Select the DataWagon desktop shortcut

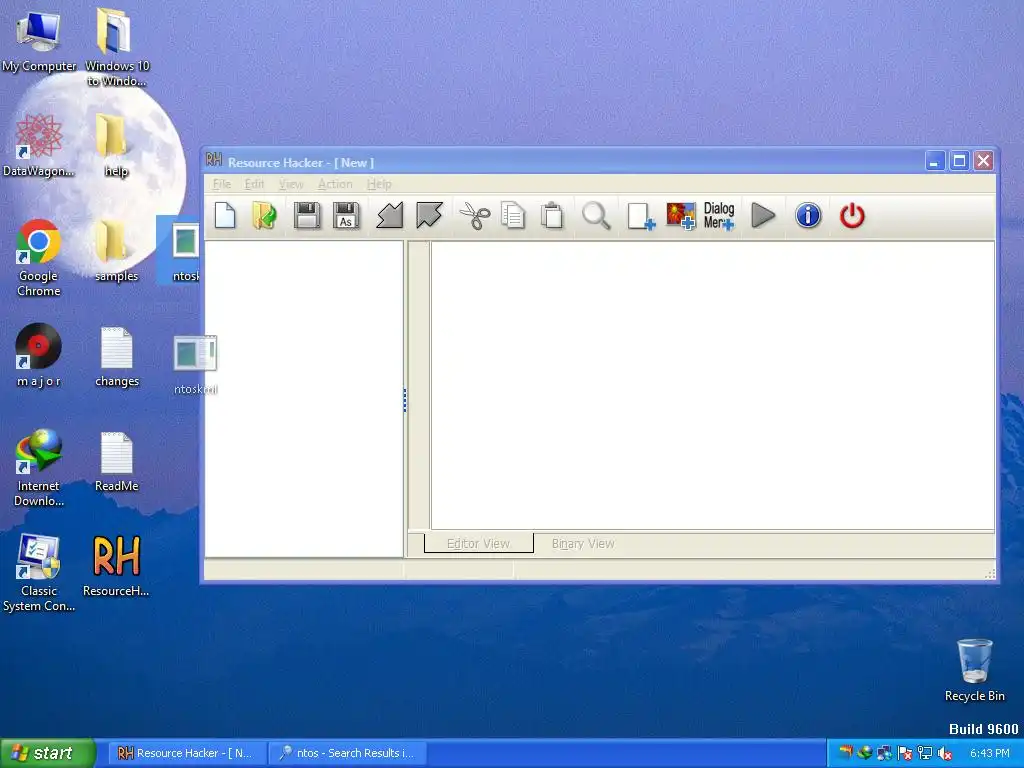click(x=39, y=145)
